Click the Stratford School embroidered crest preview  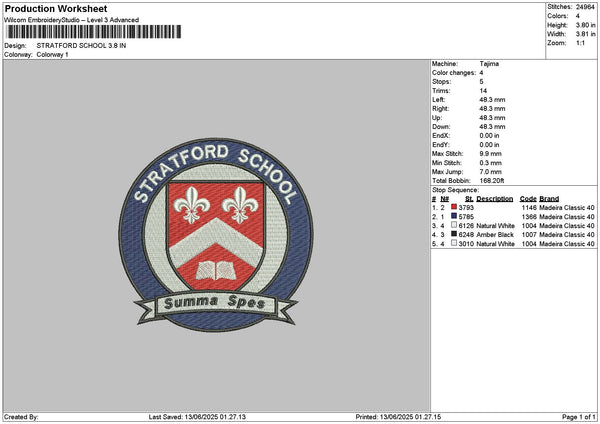pos(216,235)
